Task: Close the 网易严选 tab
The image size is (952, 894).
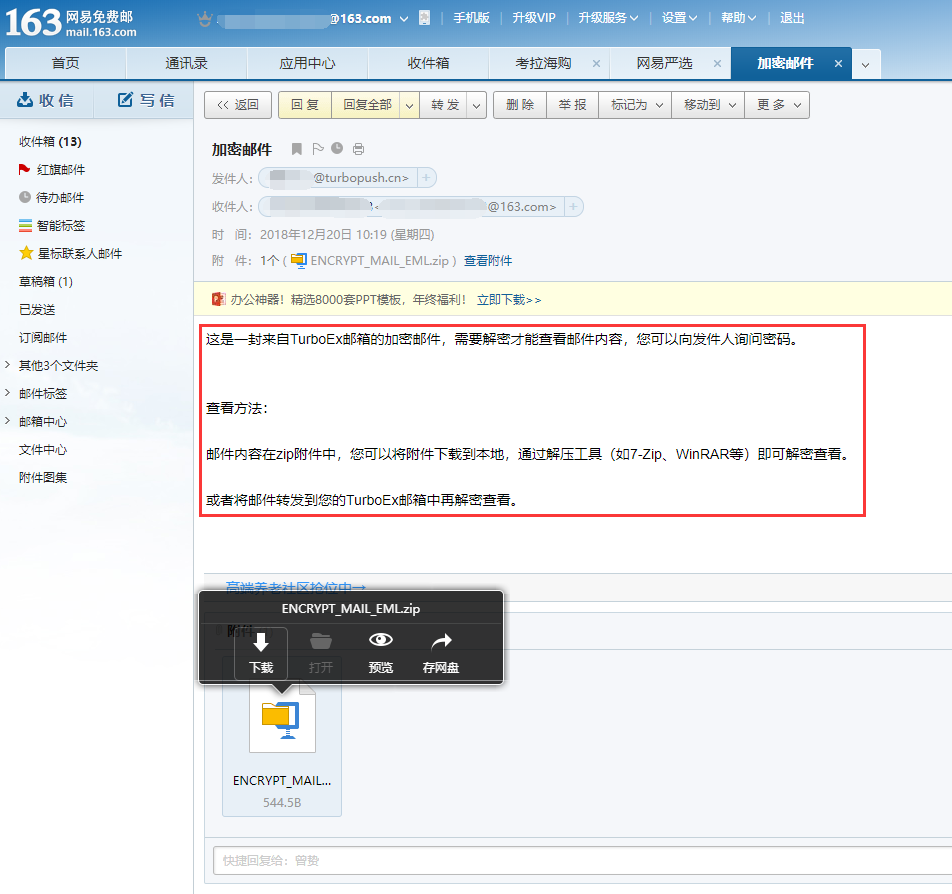Action: coord(717,63)
